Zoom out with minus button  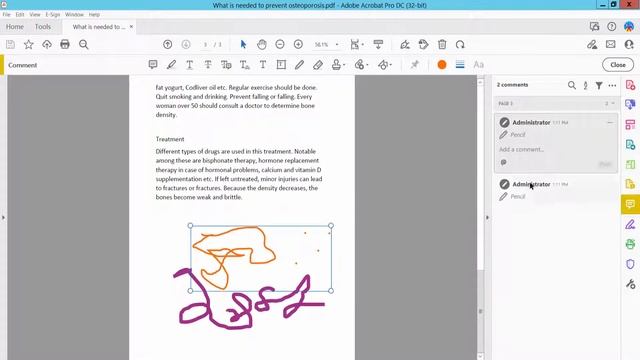pyautogui.click(x=280, y=44)
